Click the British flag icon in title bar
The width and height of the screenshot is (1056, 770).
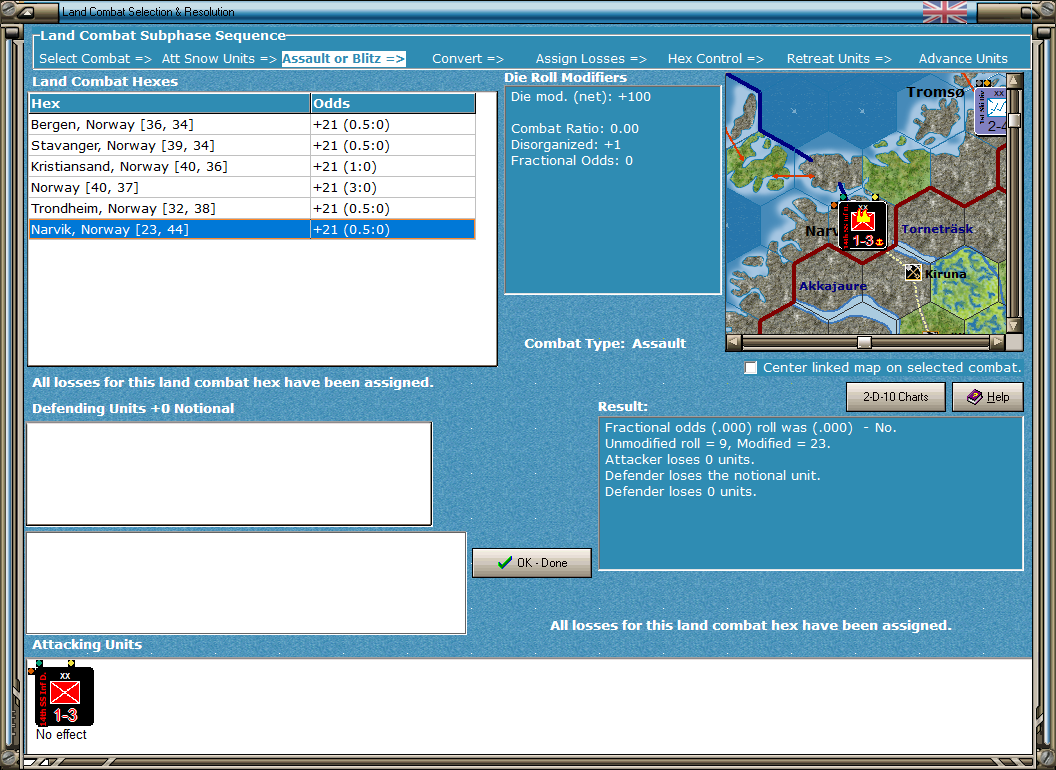click(x=945, y=11)
